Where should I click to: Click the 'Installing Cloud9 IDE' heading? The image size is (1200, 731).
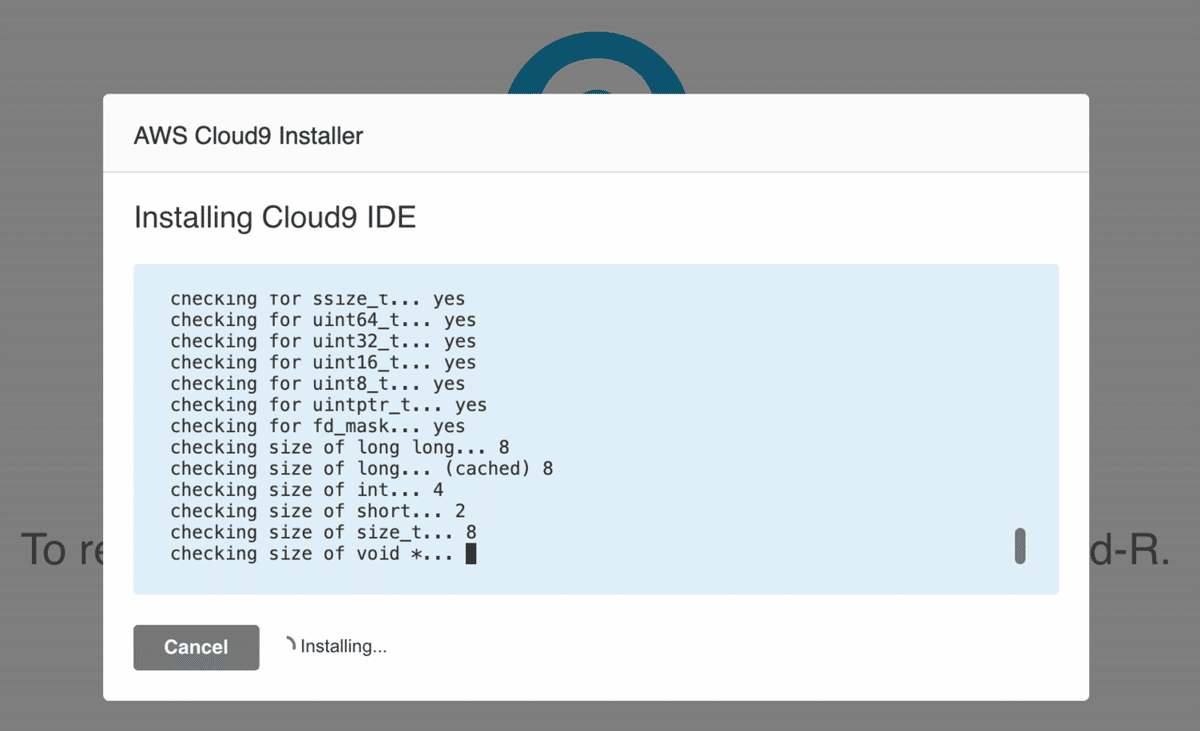point(275,217)
